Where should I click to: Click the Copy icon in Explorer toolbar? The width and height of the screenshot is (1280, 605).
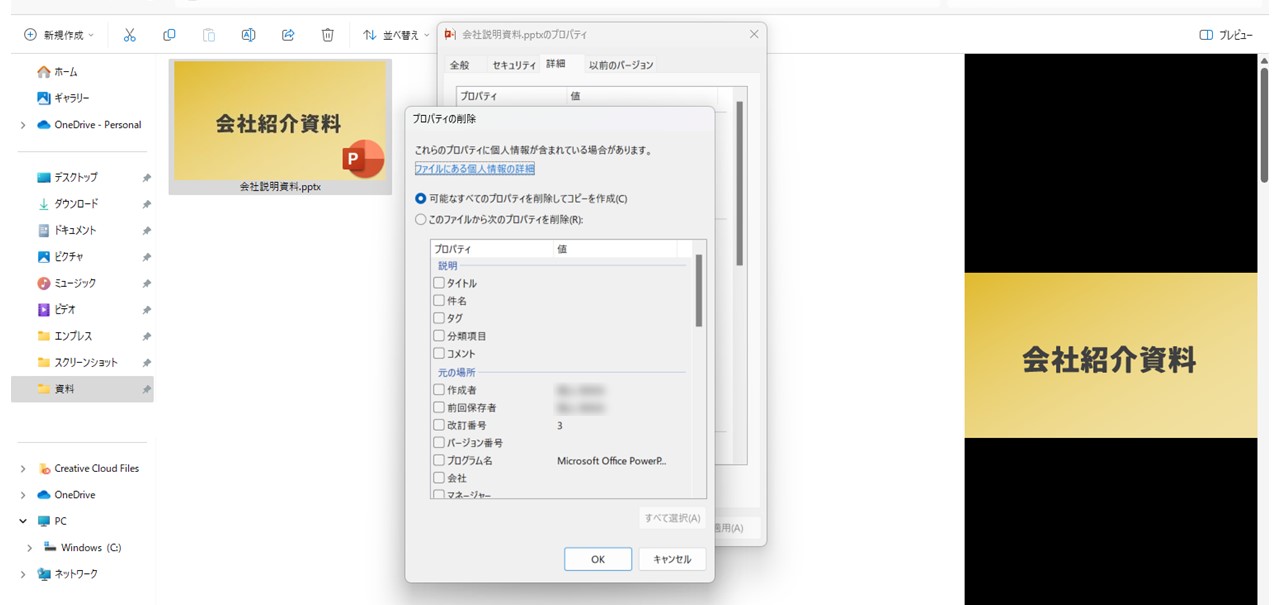pyautogui.click(x=169, y=35)
